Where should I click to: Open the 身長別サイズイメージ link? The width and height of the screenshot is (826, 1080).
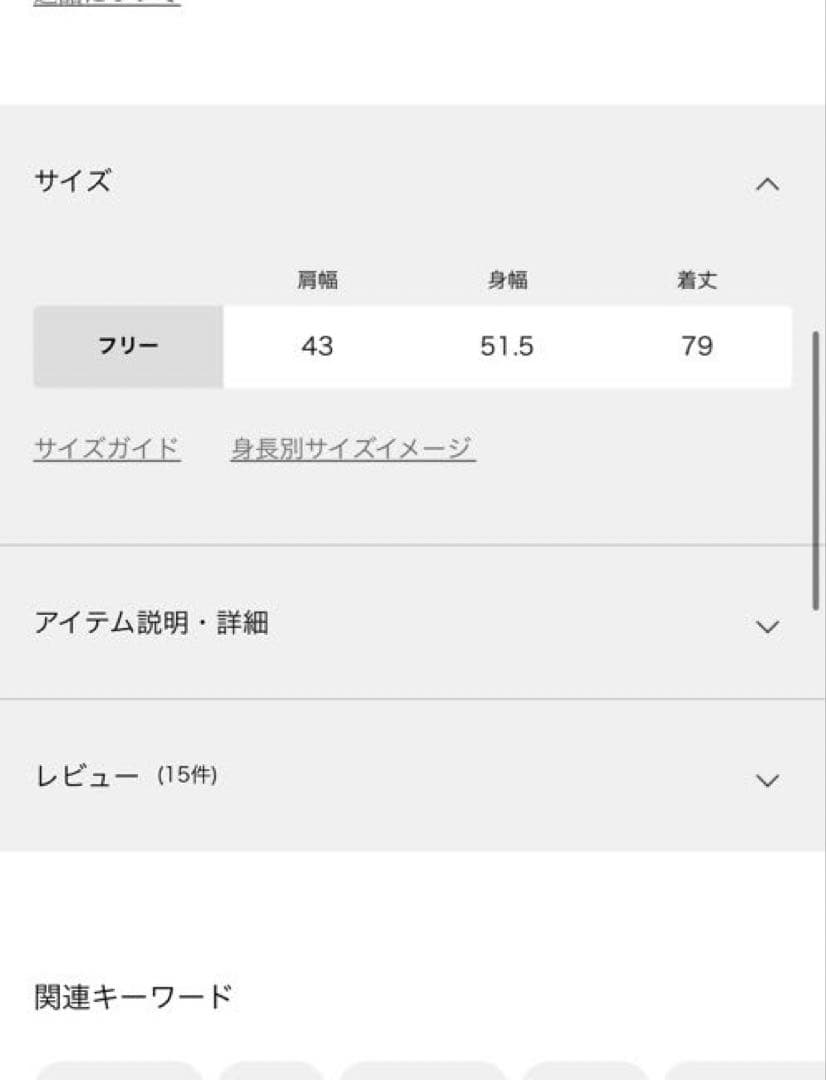tap(355, 448)
